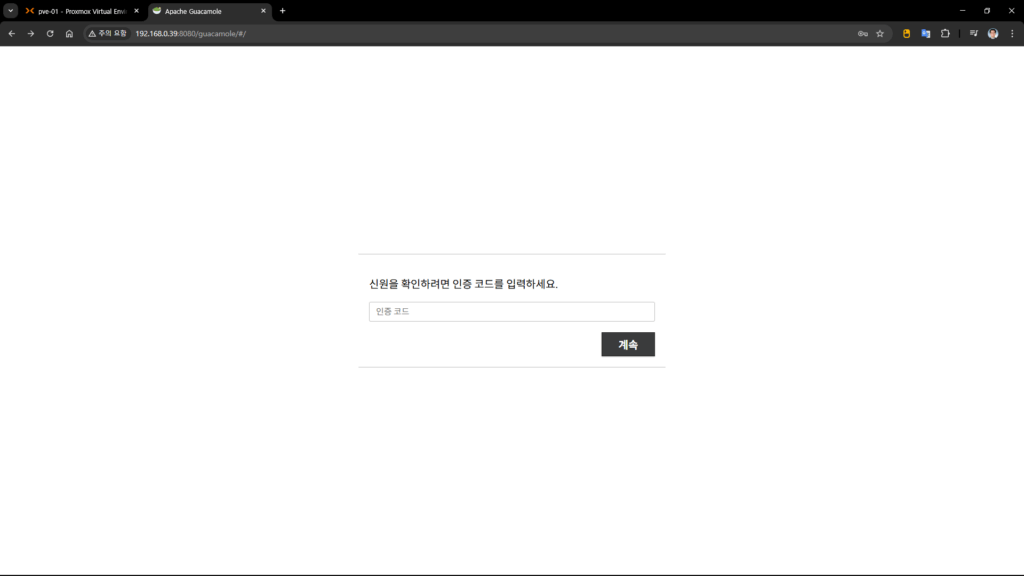Bookmark this page with the star icon
This screenshot has height=576, width=1024.
click(880, 33)
